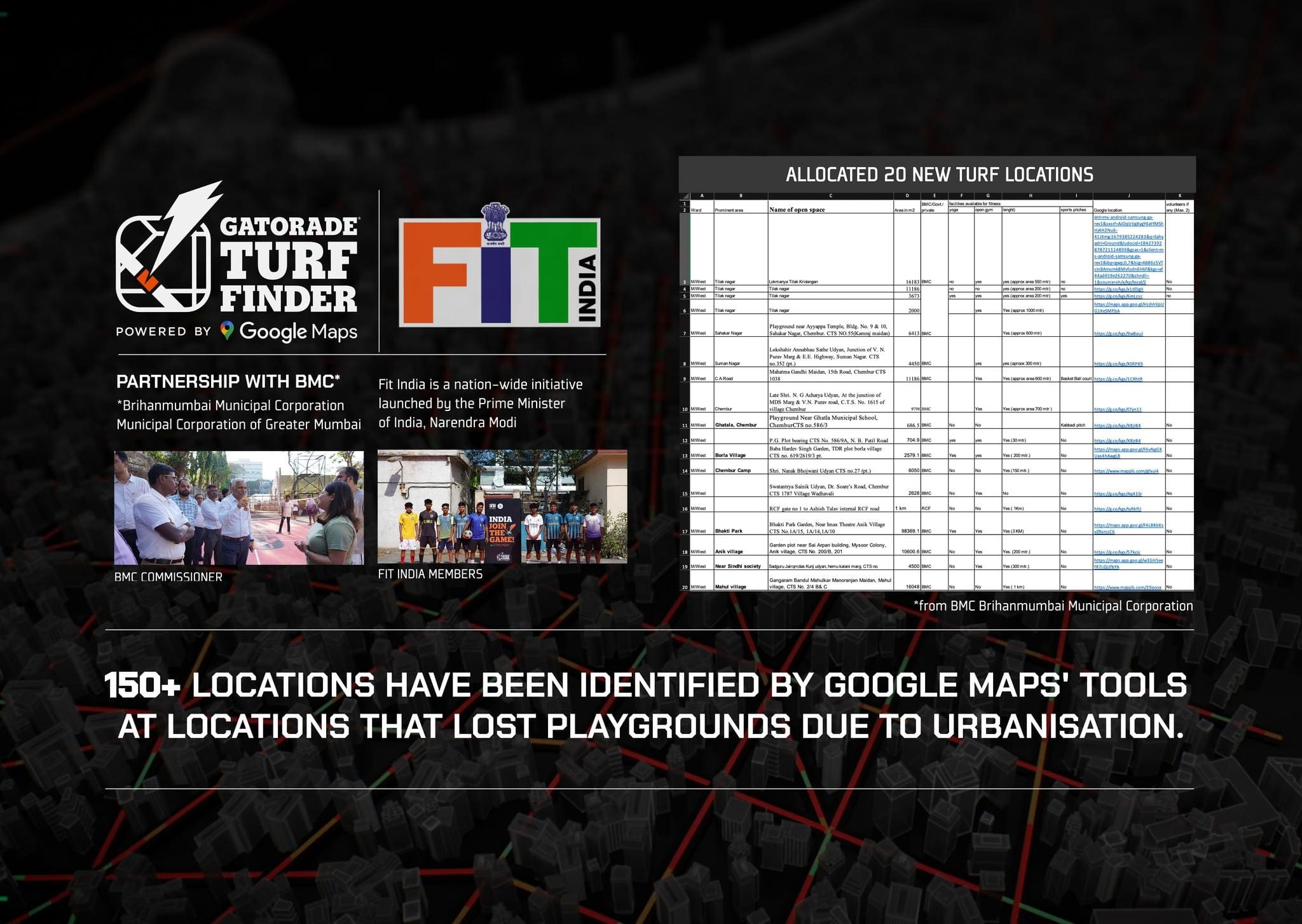The width and height of the screenshot is (1302, 924).
Task: Open the g.co/kgs/Cfyn11 link
Action: pyautogui.click(x=1118, y=409)
